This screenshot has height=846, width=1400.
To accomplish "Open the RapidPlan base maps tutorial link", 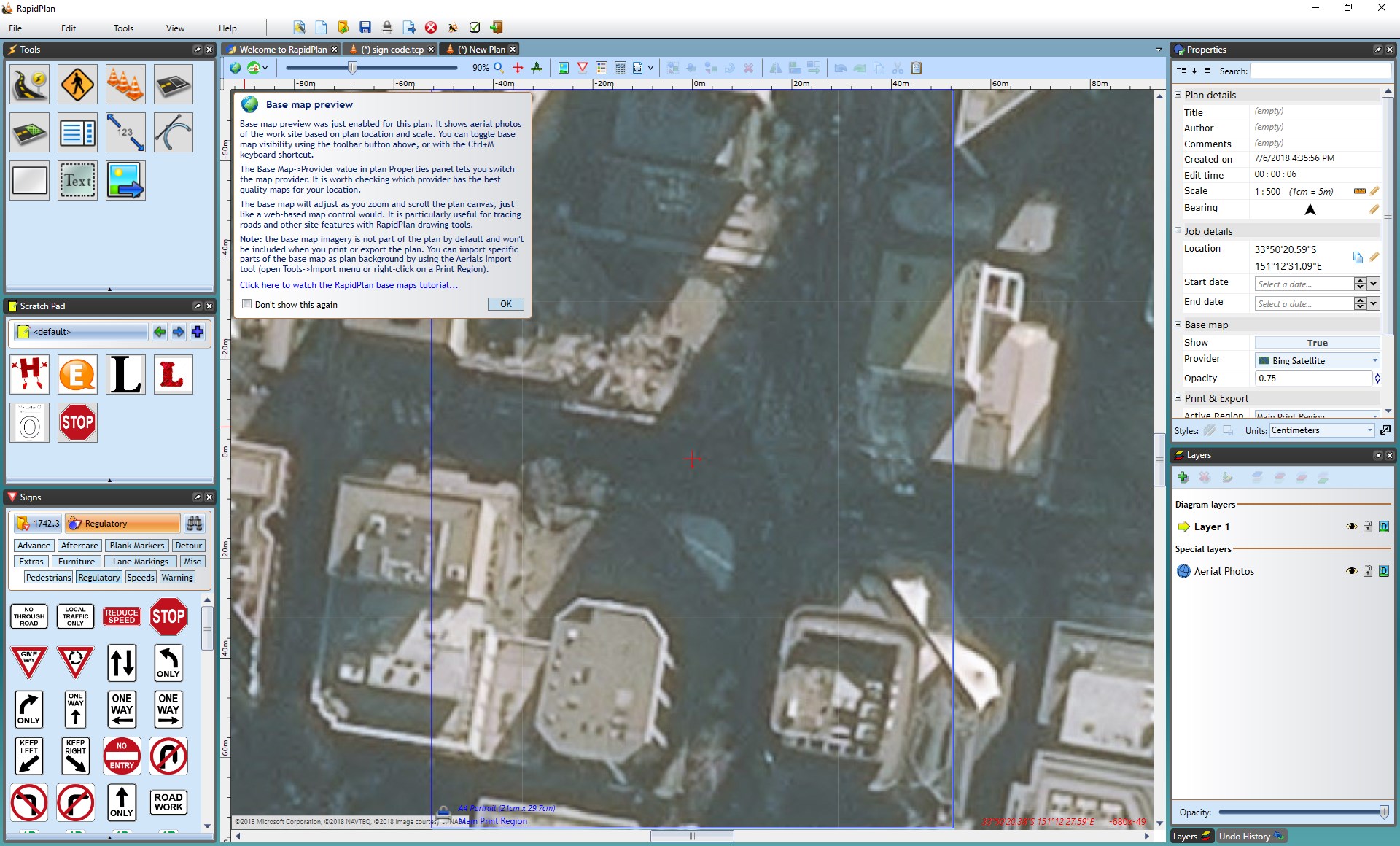I will pyautogui.click(x=349, y=285).
